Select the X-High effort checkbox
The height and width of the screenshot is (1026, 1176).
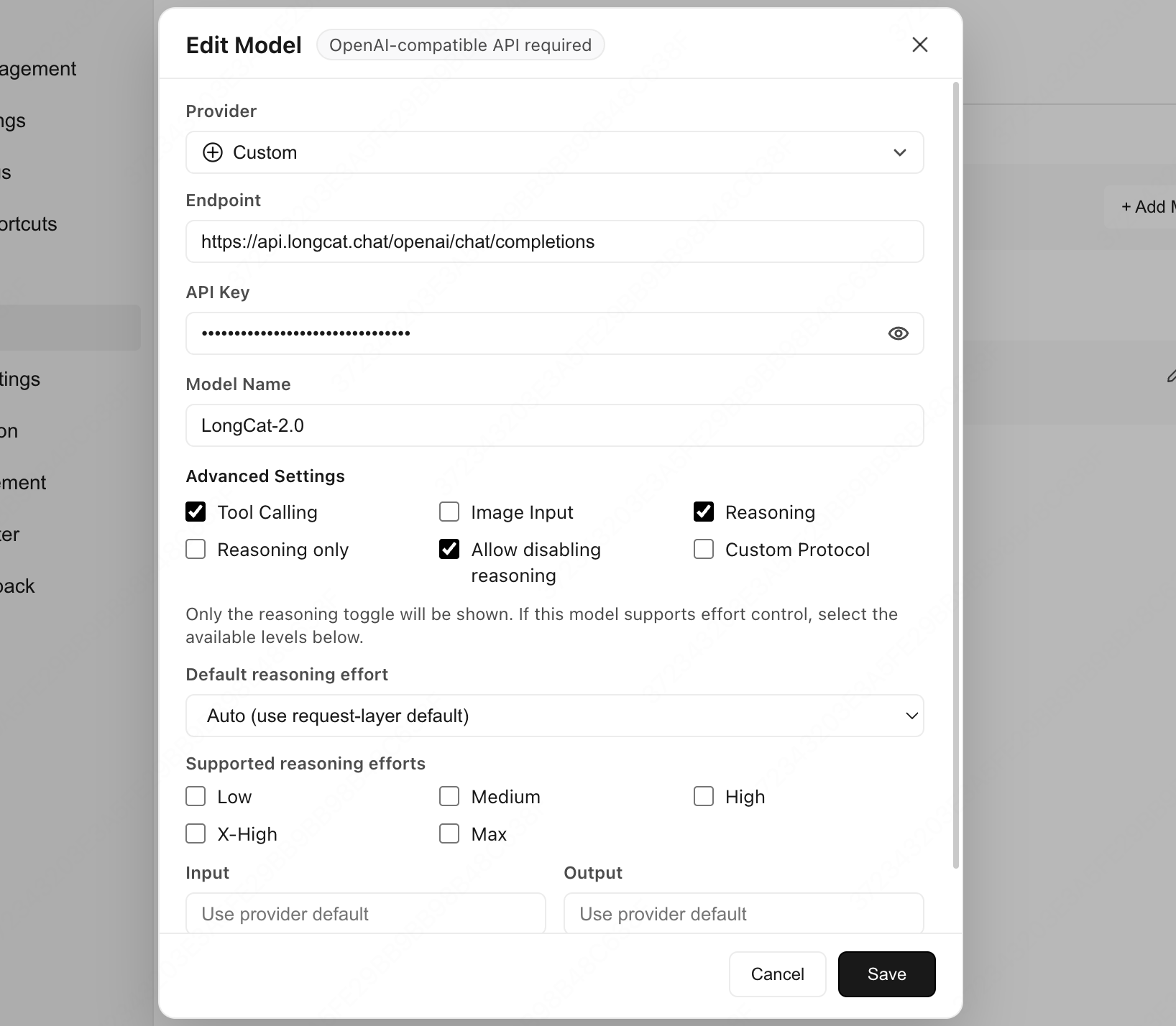[x=196, y=833]
